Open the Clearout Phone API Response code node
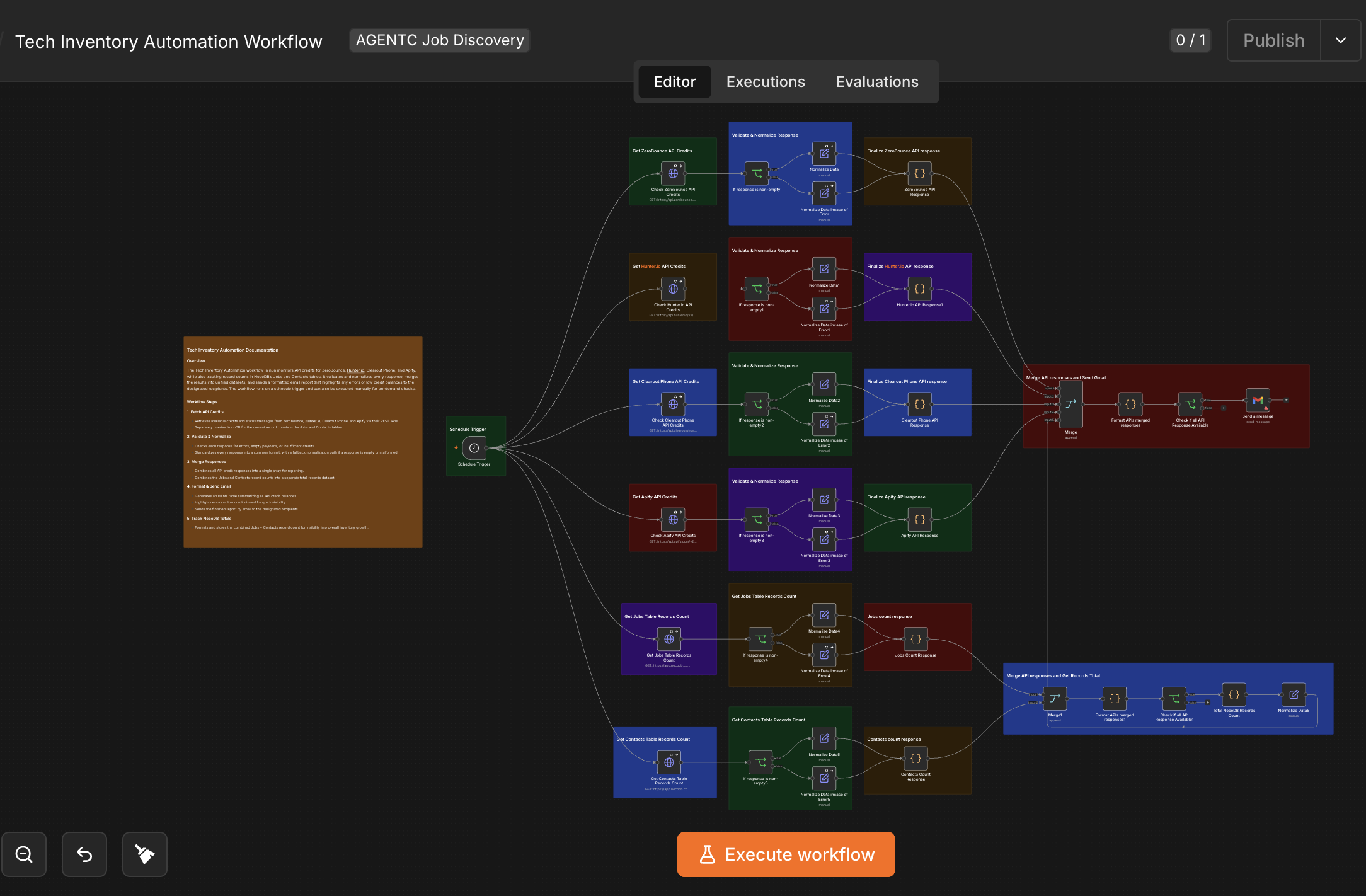This screenshot has height=896, width=1366. click(919, 404)
